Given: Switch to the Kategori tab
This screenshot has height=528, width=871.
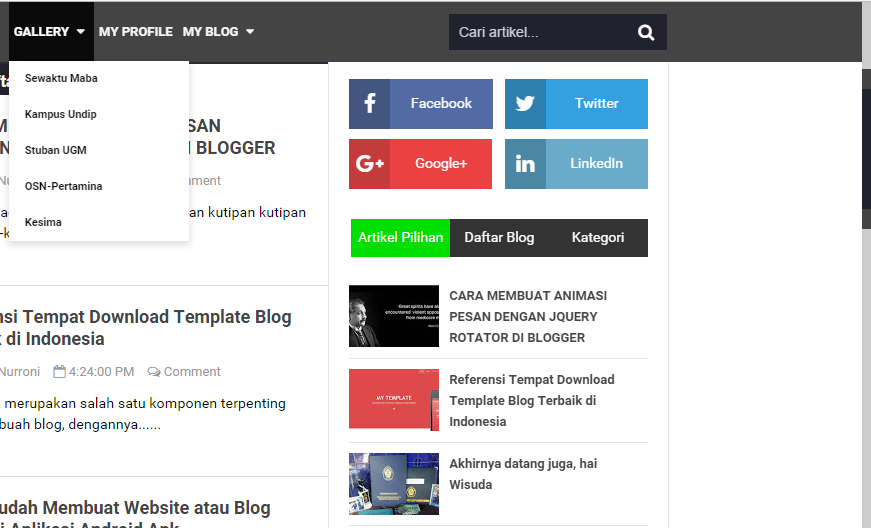Looking at the screenshot, I should pyautogui.click(x=598, y=238).
